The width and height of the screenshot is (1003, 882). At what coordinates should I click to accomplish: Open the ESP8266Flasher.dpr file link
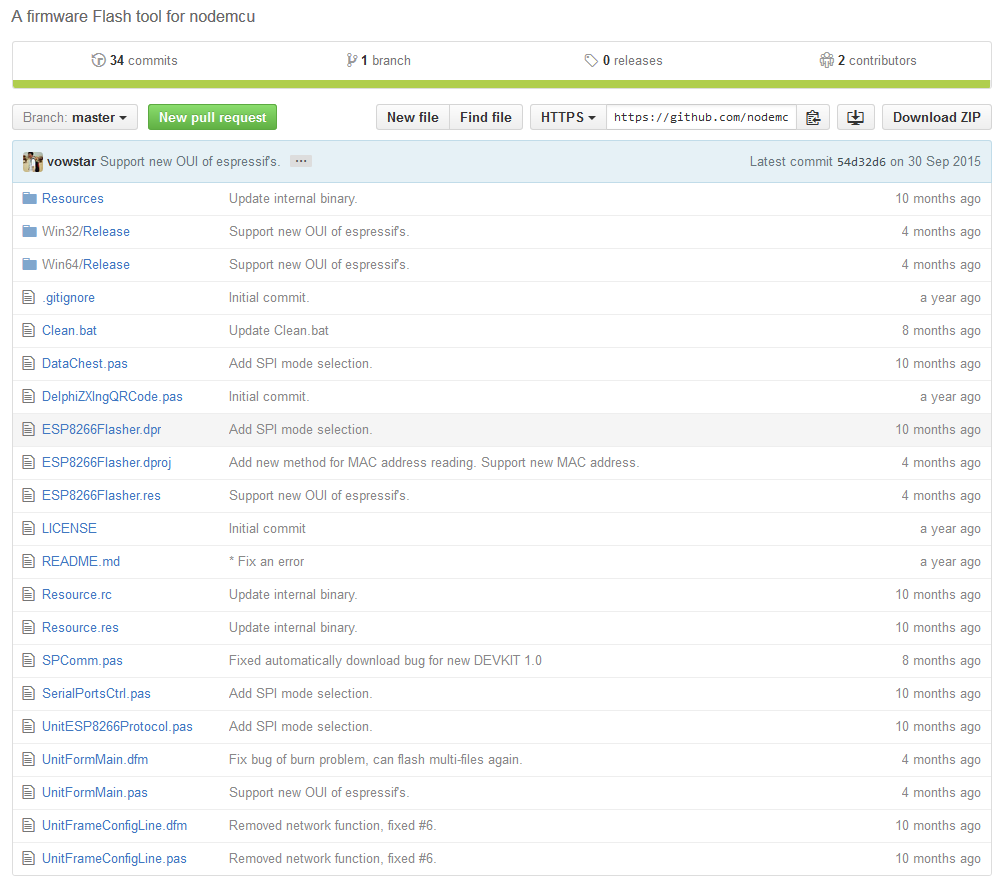click(x=102, y=430)
